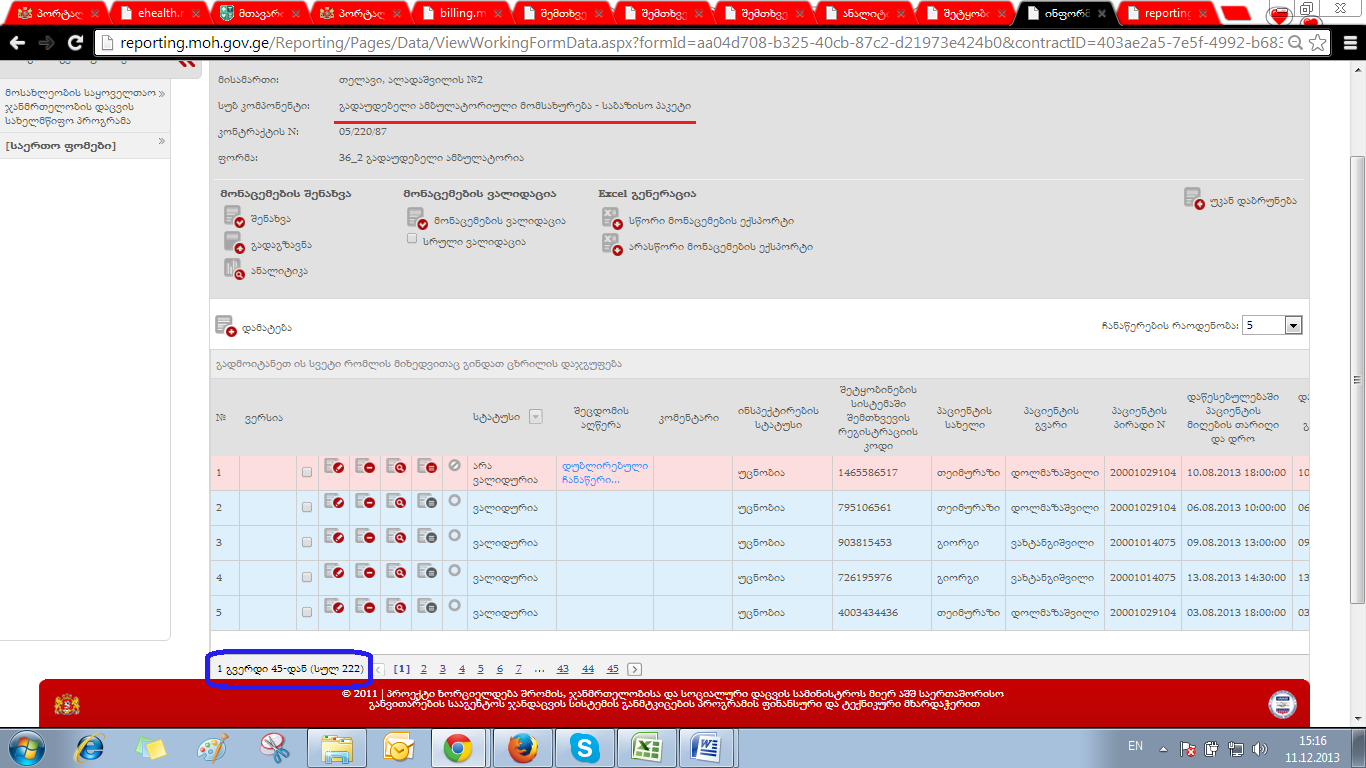Click the დამატება (Add) record icon
The image size is (1366, 768).
pos(225,326)
